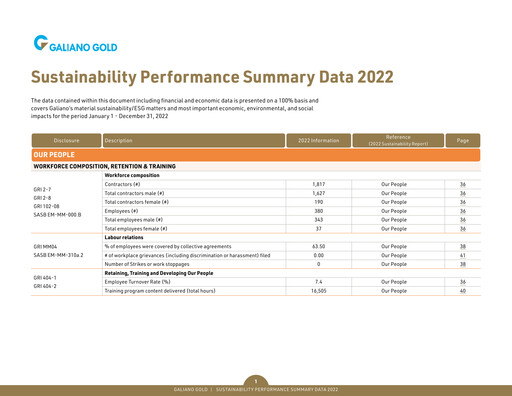Click the Labour relations subheading
The image size is (512, 396).
124,237
